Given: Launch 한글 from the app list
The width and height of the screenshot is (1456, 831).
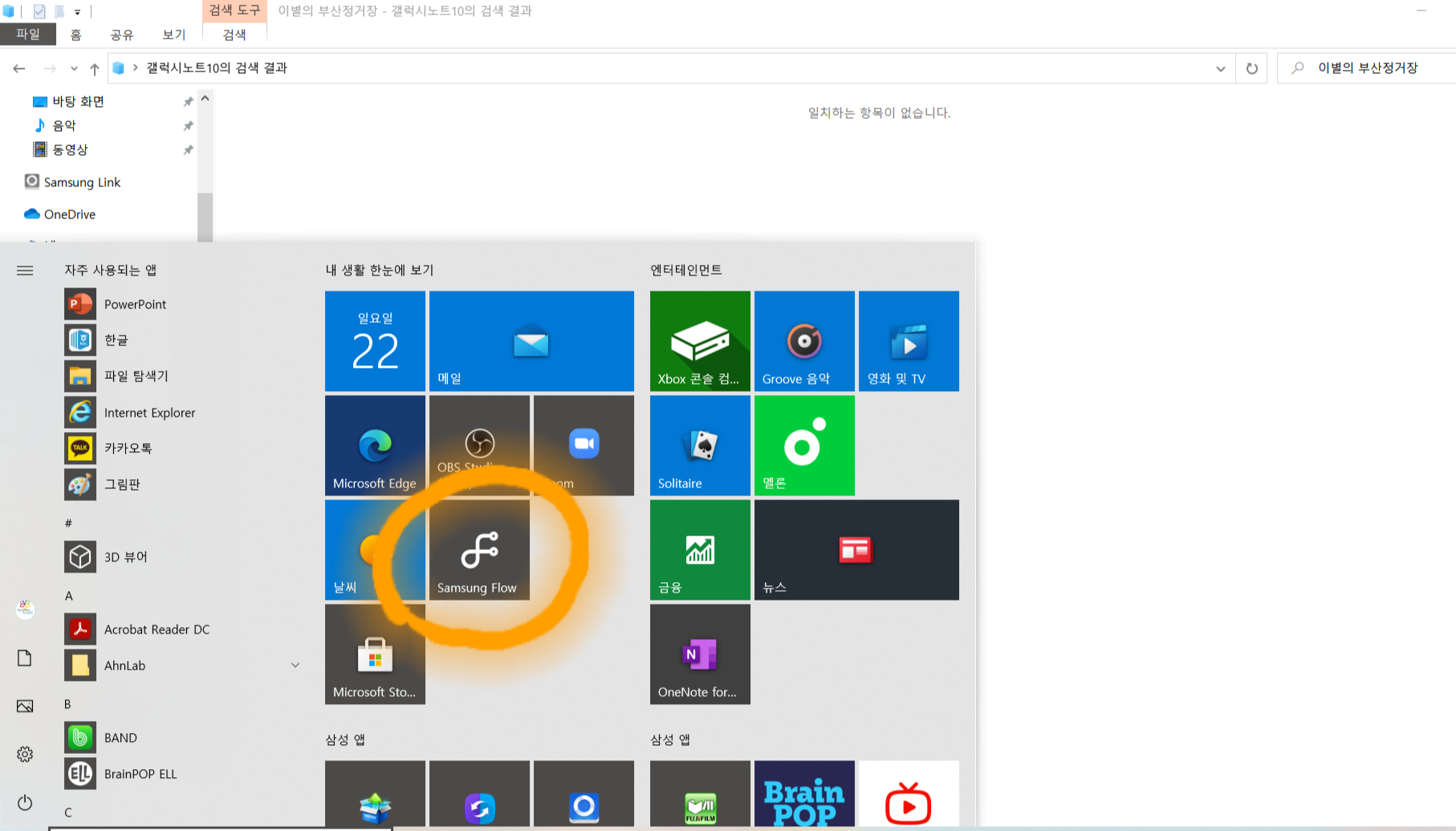Looking at the screenshot, I should coord(183,340).
